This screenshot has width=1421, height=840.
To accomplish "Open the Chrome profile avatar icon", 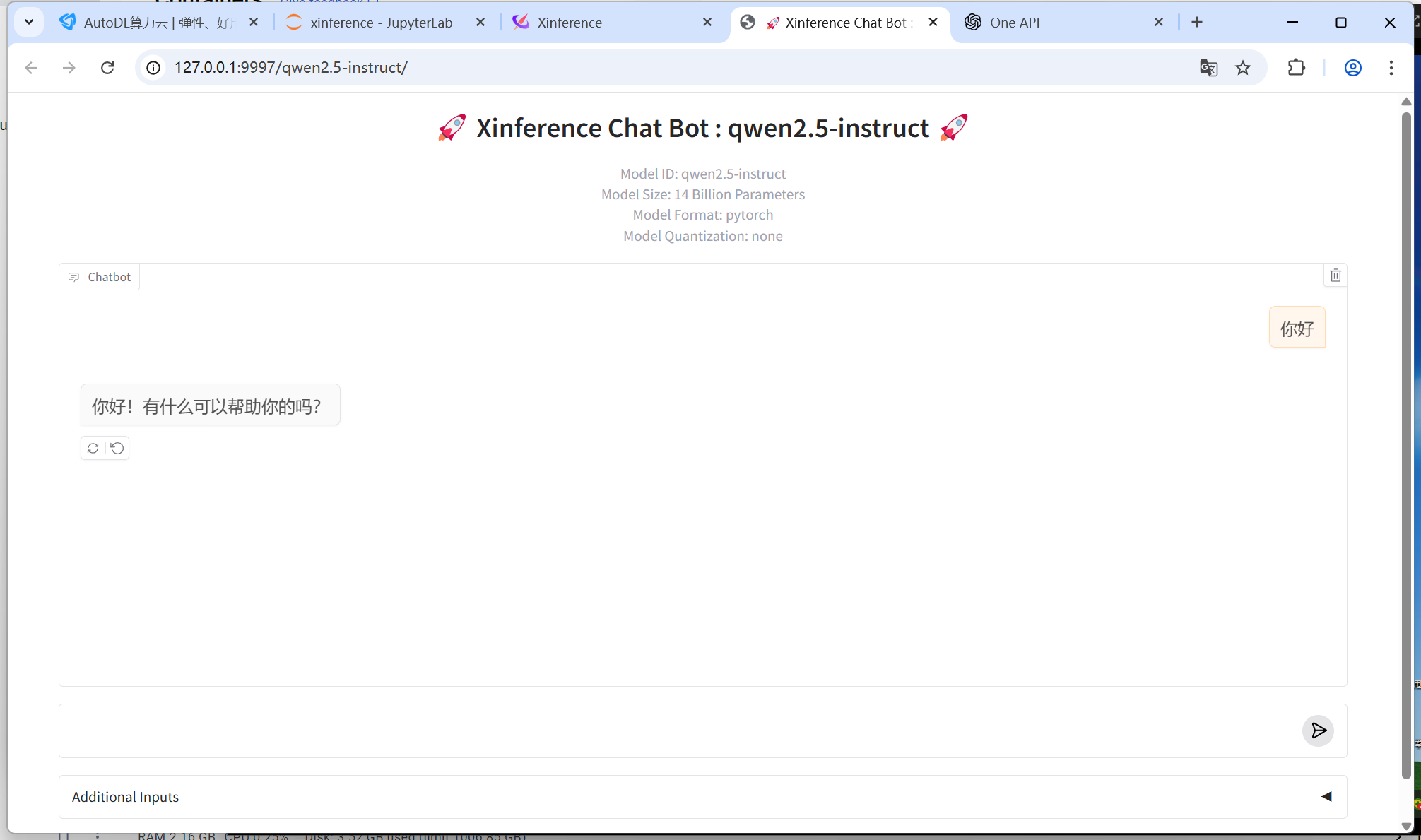I will 1352,68.
